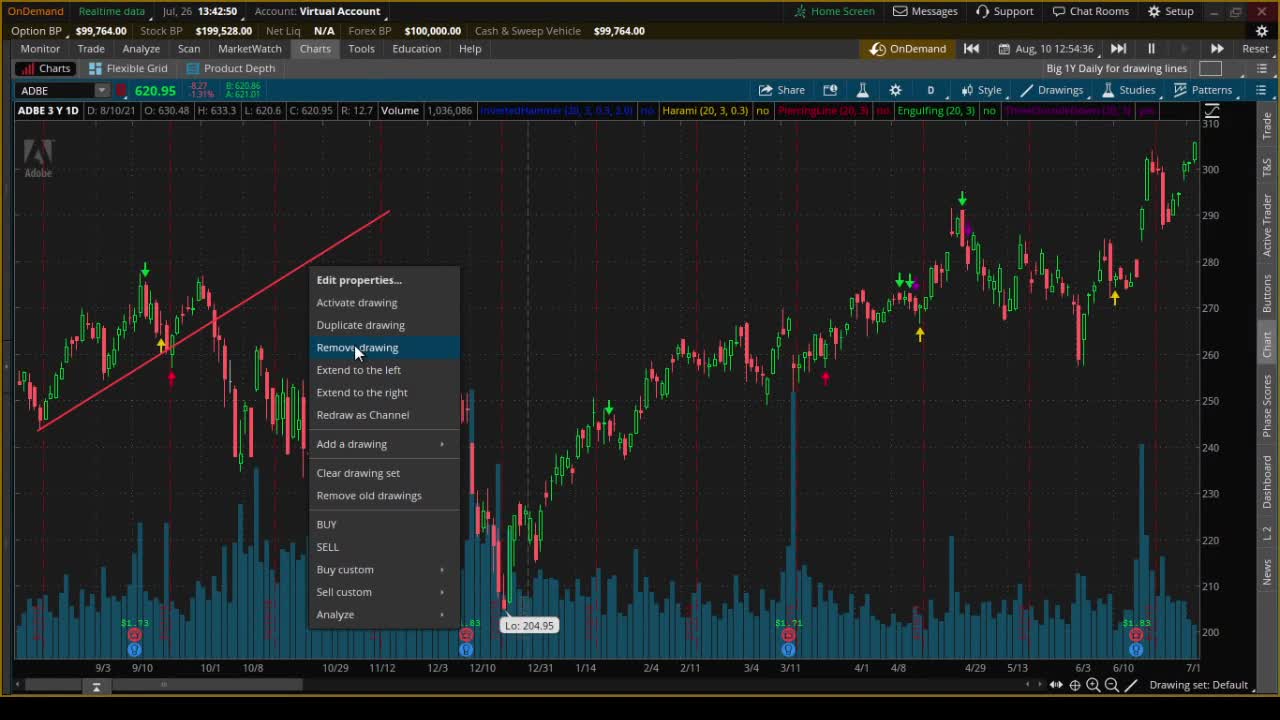Open Chat Rooms

click(1090, 11)
